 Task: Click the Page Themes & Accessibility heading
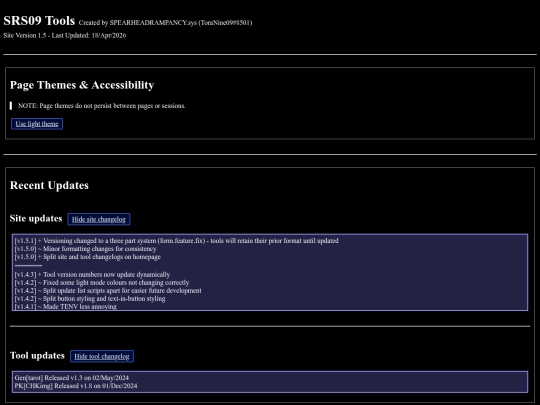click(x=82, y=85)
